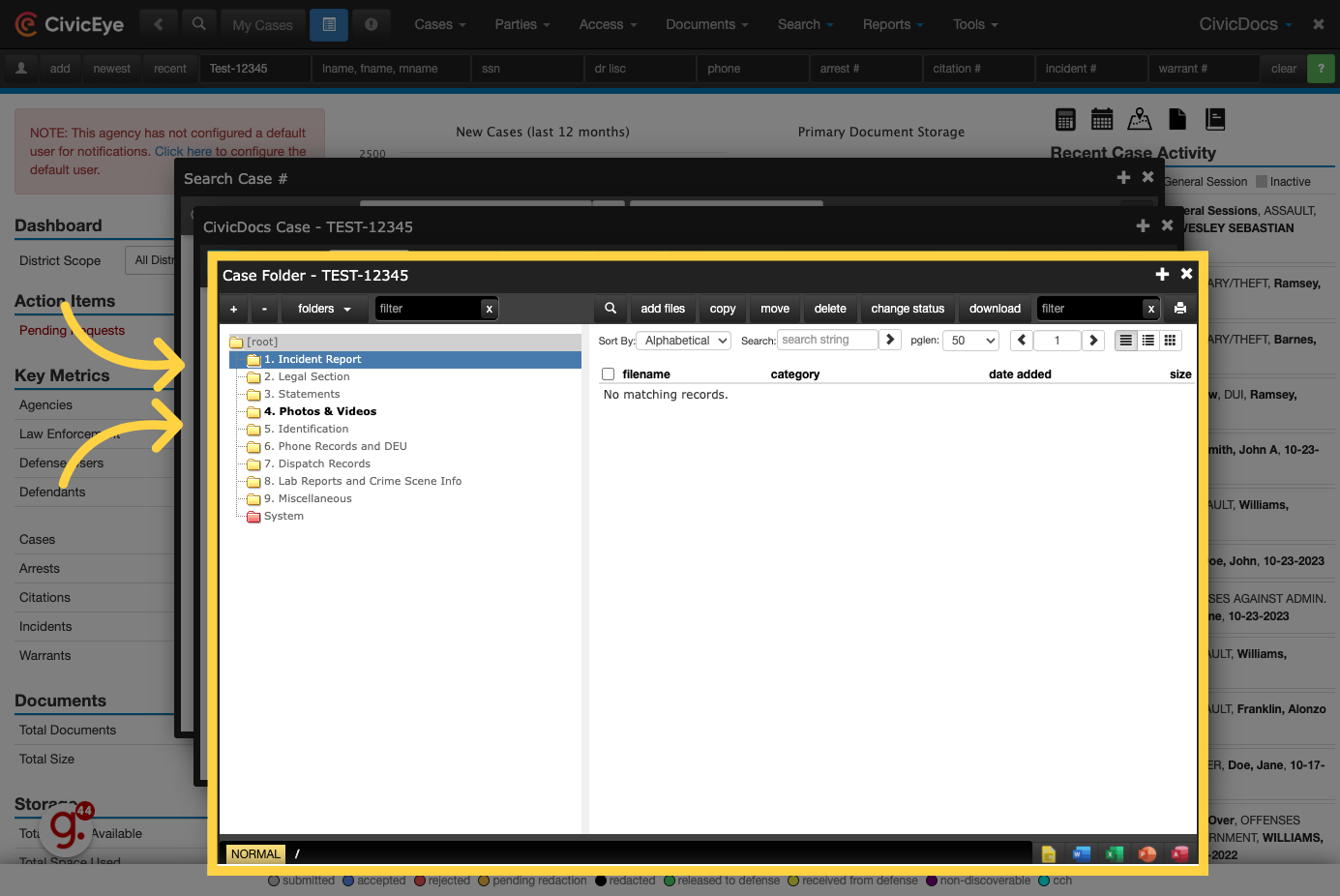Click the search string input field
1340x896 pixels.
click(828, 340)
